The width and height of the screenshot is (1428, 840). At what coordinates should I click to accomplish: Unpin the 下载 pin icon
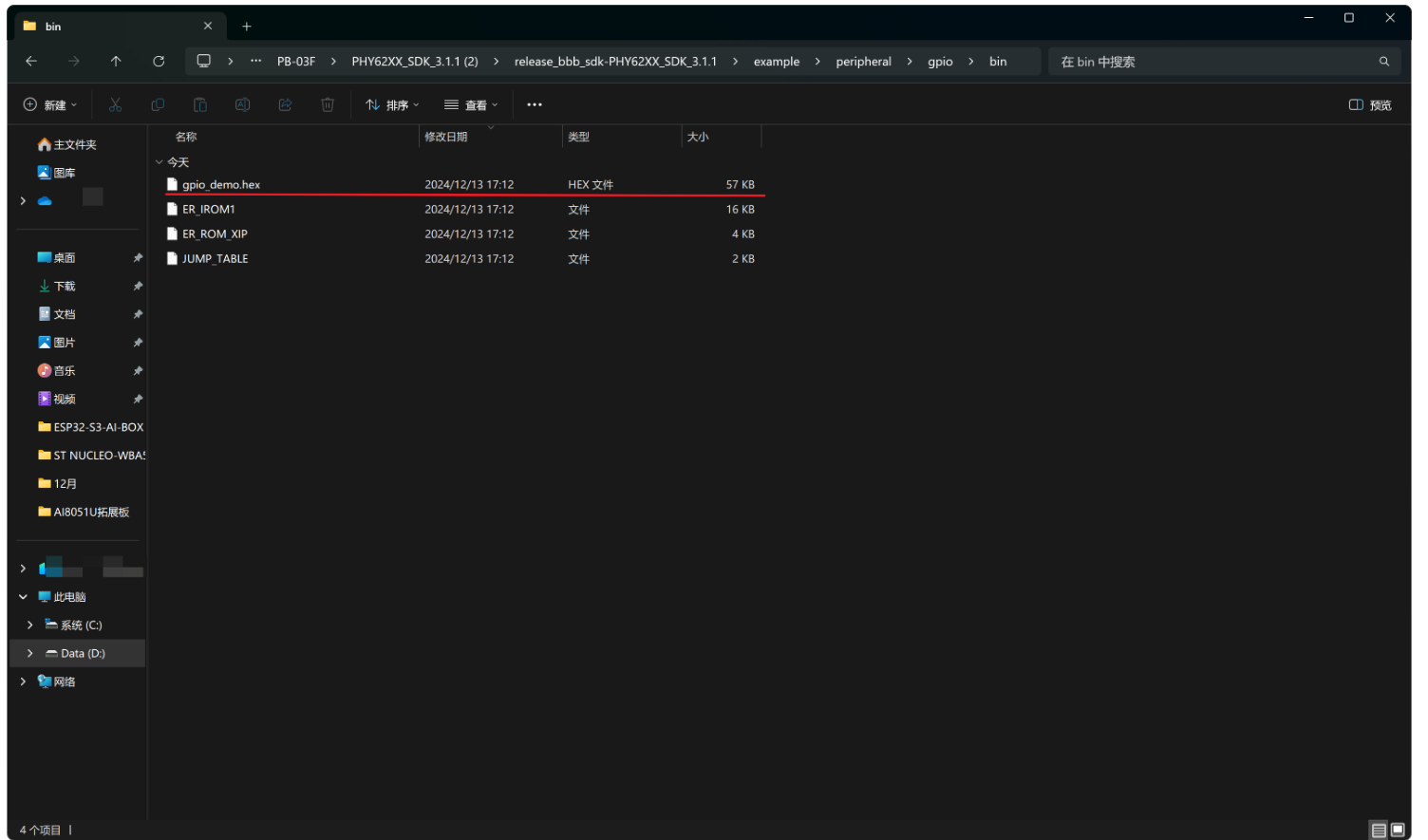(138, 286)
